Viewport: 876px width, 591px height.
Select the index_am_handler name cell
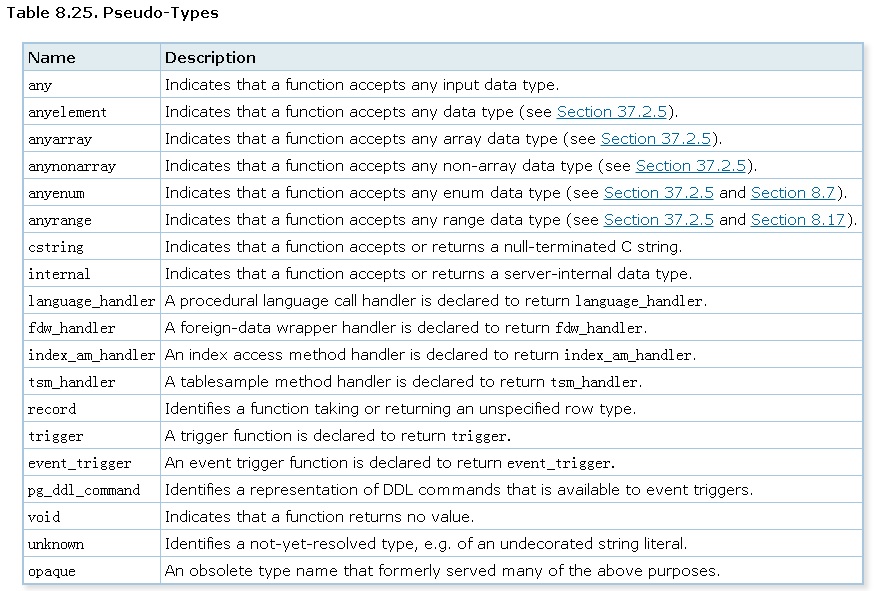click(92, 355)
